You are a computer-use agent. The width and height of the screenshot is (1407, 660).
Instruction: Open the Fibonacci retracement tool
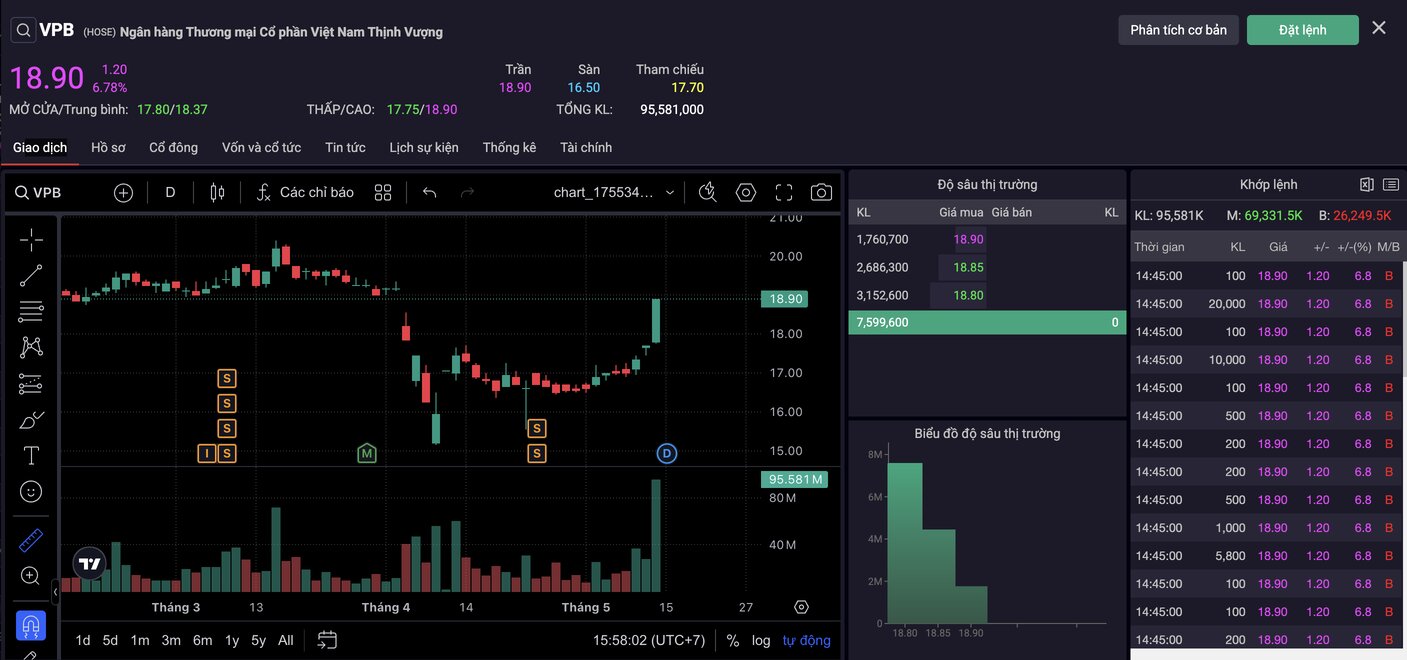tap(31, 311)
